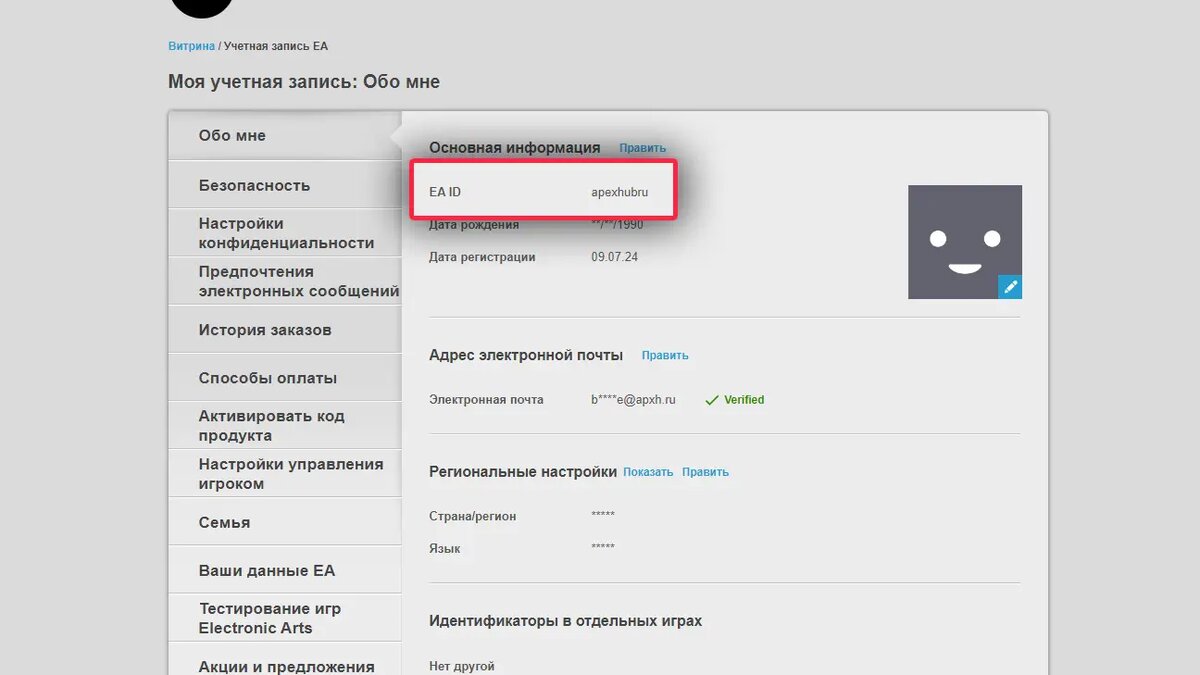Screen dimensions: 1200x675
Task: Click the Verified status label
Action: point(734,399)
